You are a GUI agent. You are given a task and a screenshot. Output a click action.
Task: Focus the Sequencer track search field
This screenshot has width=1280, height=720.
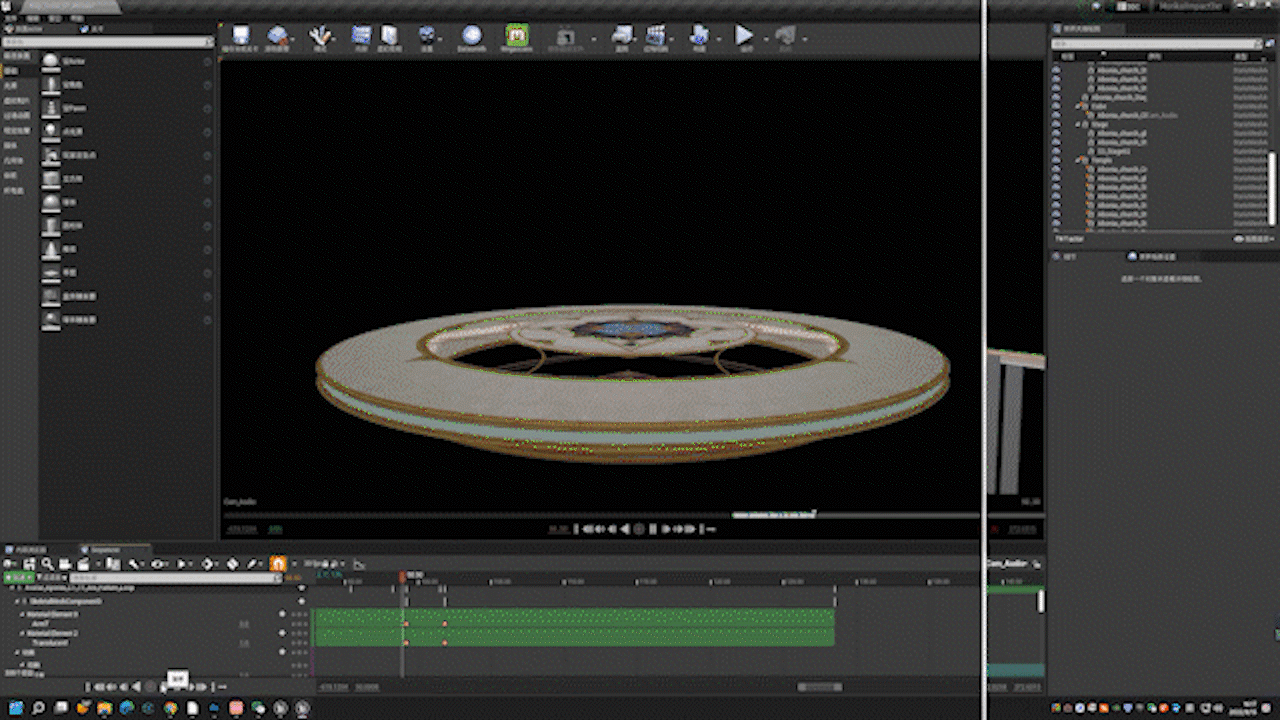click(175, 578)
